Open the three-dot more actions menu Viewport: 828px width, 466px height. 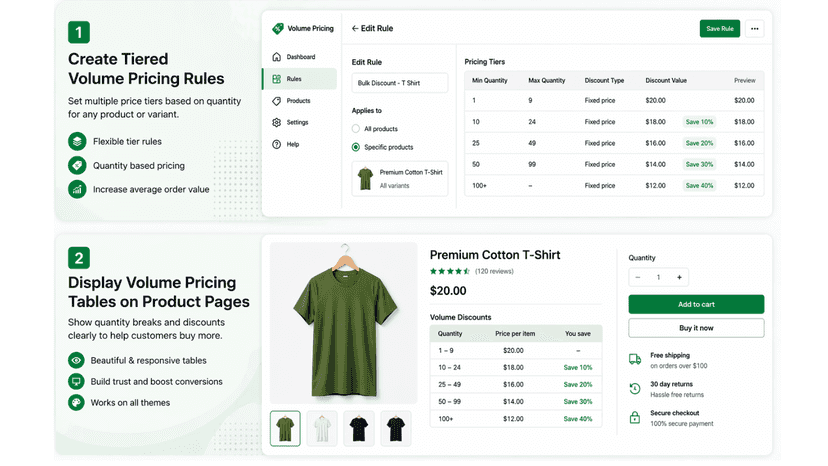tap(755, 29)
